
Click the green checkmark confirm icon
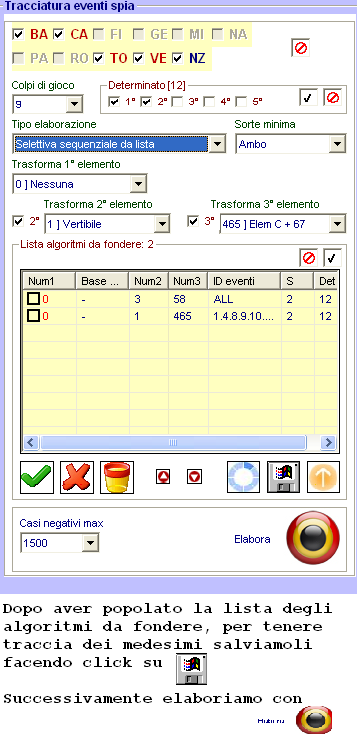[x=37, y=477]
